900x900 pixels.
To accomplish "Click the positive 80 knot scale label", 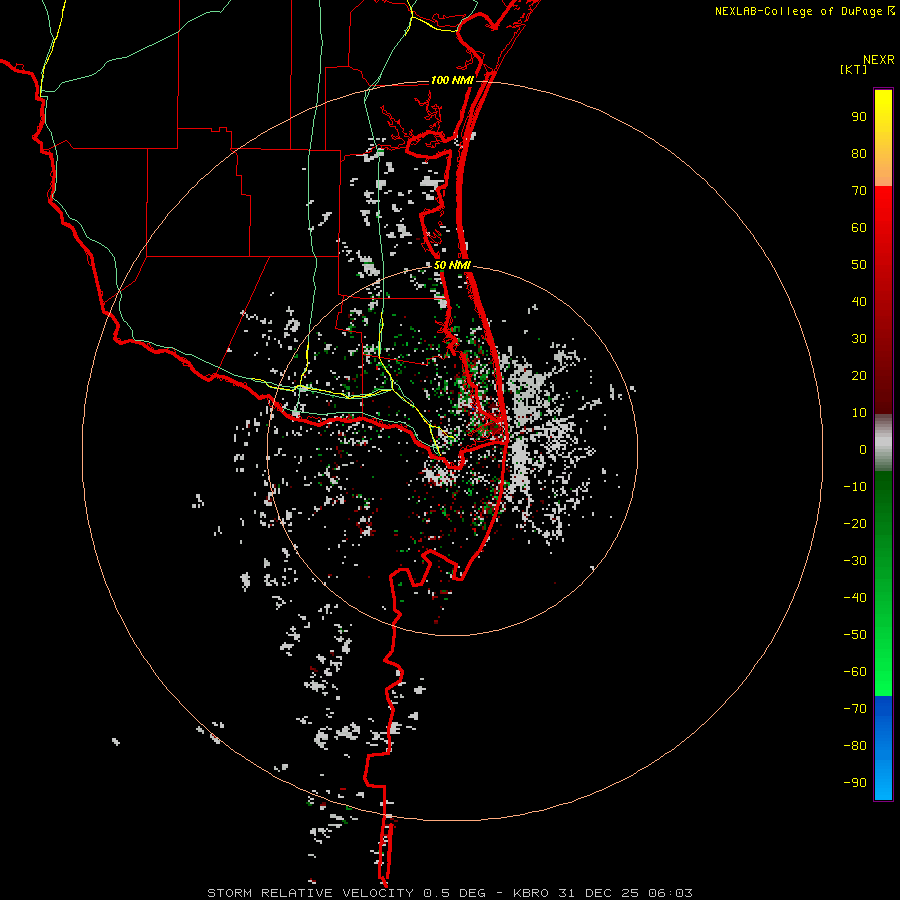I will coord(859,153).
